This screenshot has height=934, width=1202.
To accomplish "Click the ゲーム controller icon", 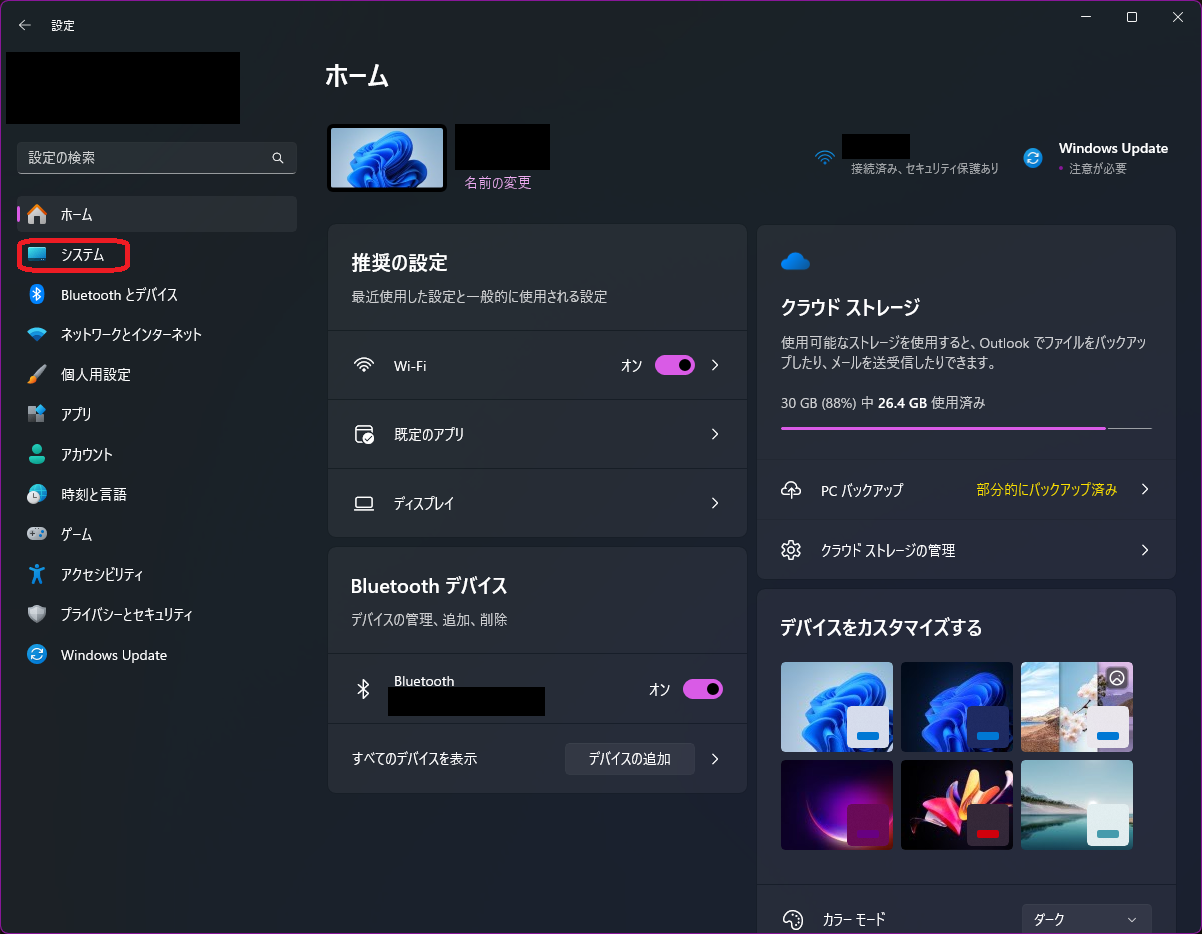I will click(37, 534).
